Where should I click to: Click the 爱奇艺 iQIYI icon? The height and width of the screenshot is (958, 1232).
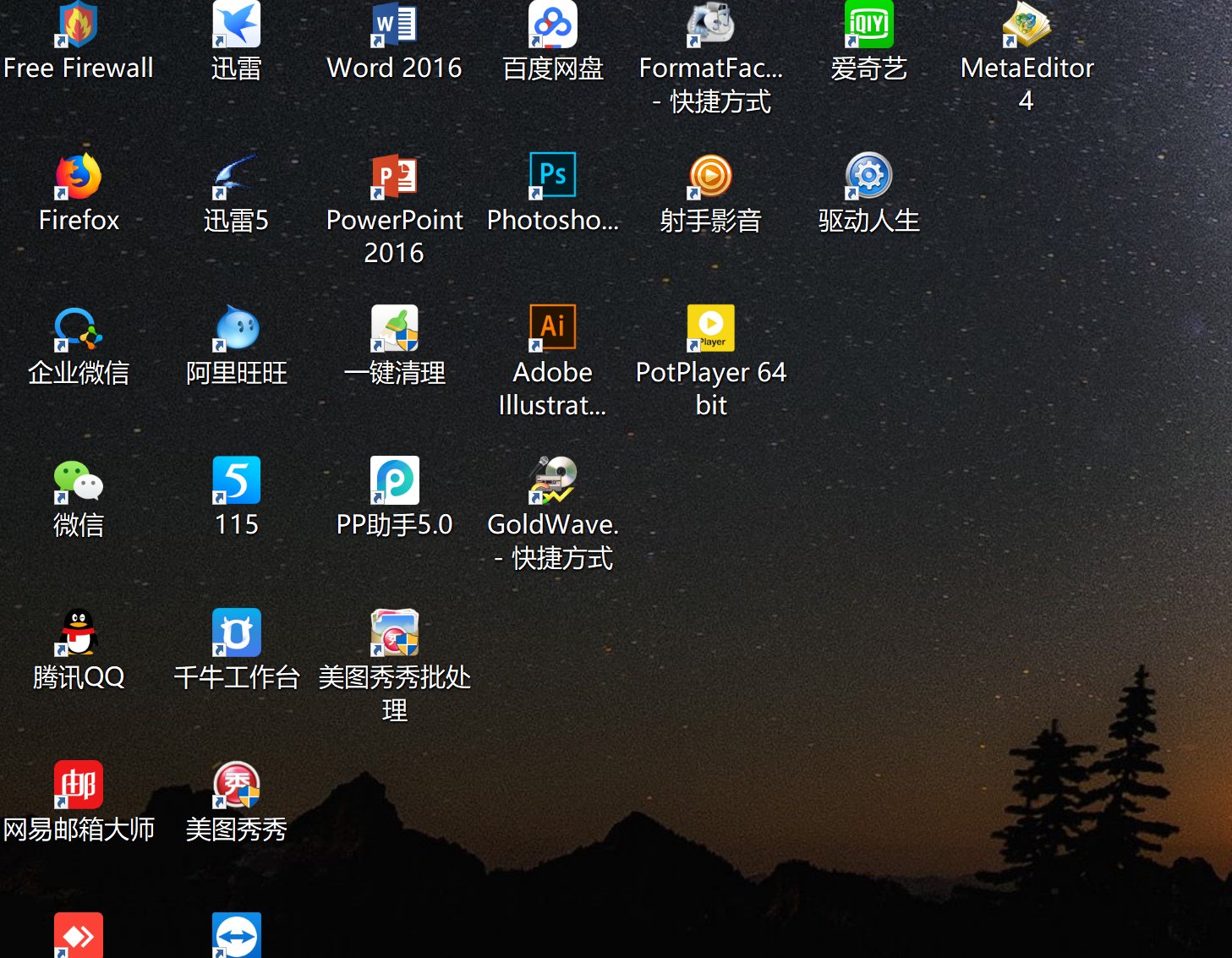868,25
